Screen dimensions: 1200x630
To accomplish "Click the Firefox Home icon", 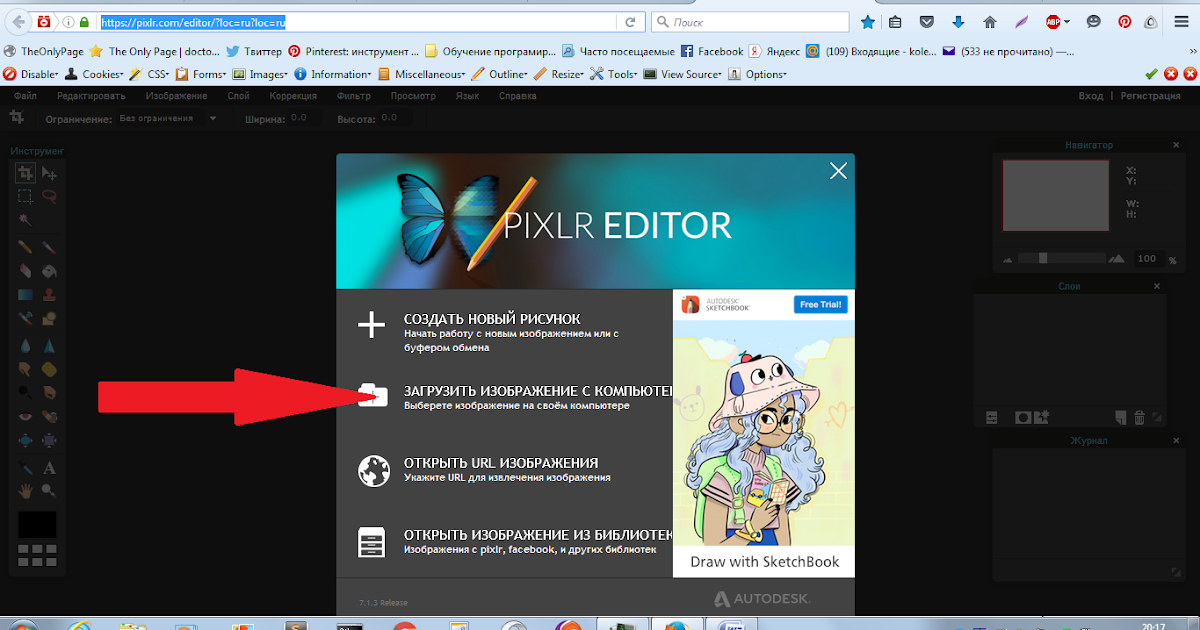I will pos(990,21).
